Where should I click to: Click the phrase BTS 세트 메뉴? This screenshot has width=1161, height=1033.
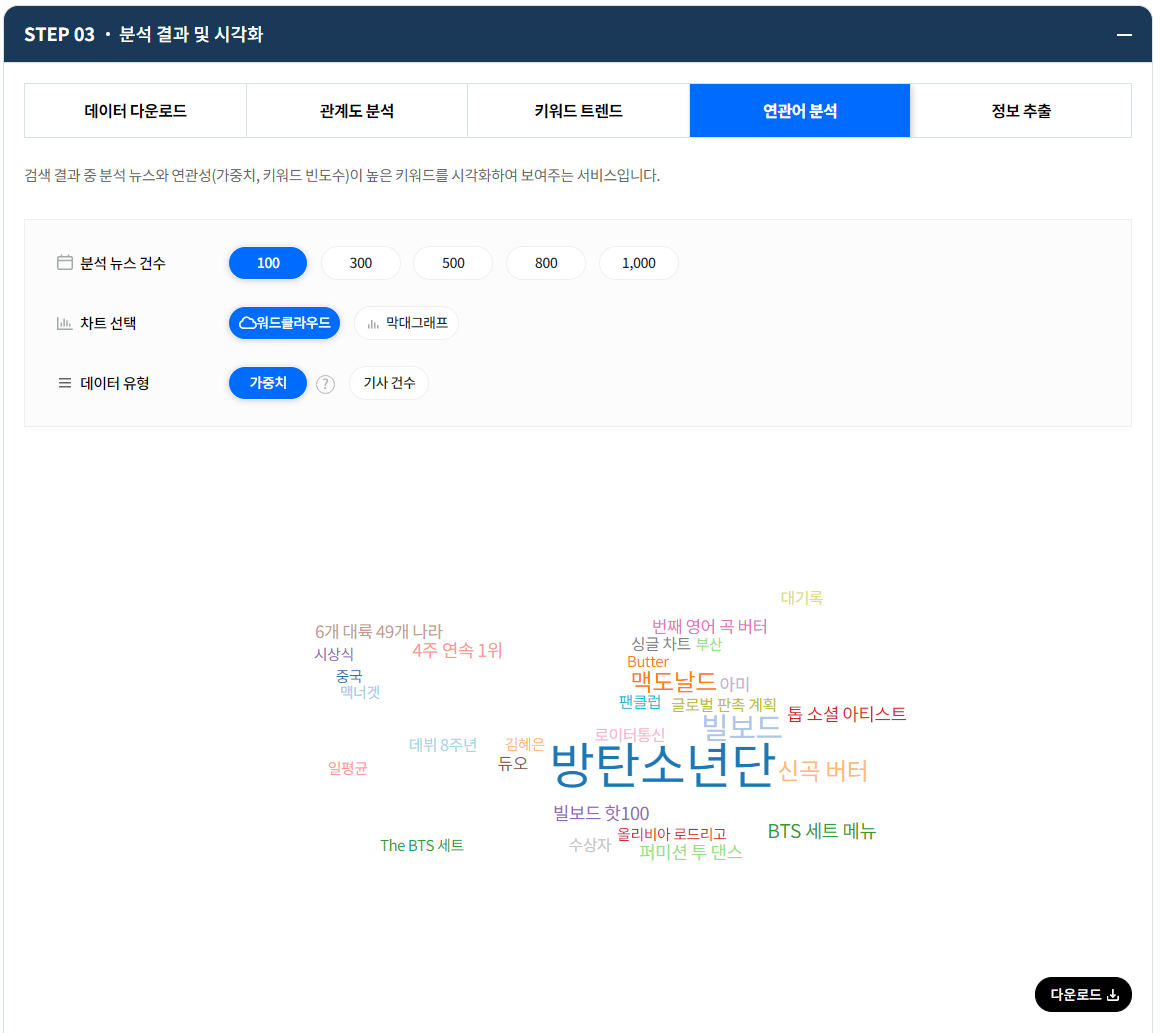click(x=821, y=832)
